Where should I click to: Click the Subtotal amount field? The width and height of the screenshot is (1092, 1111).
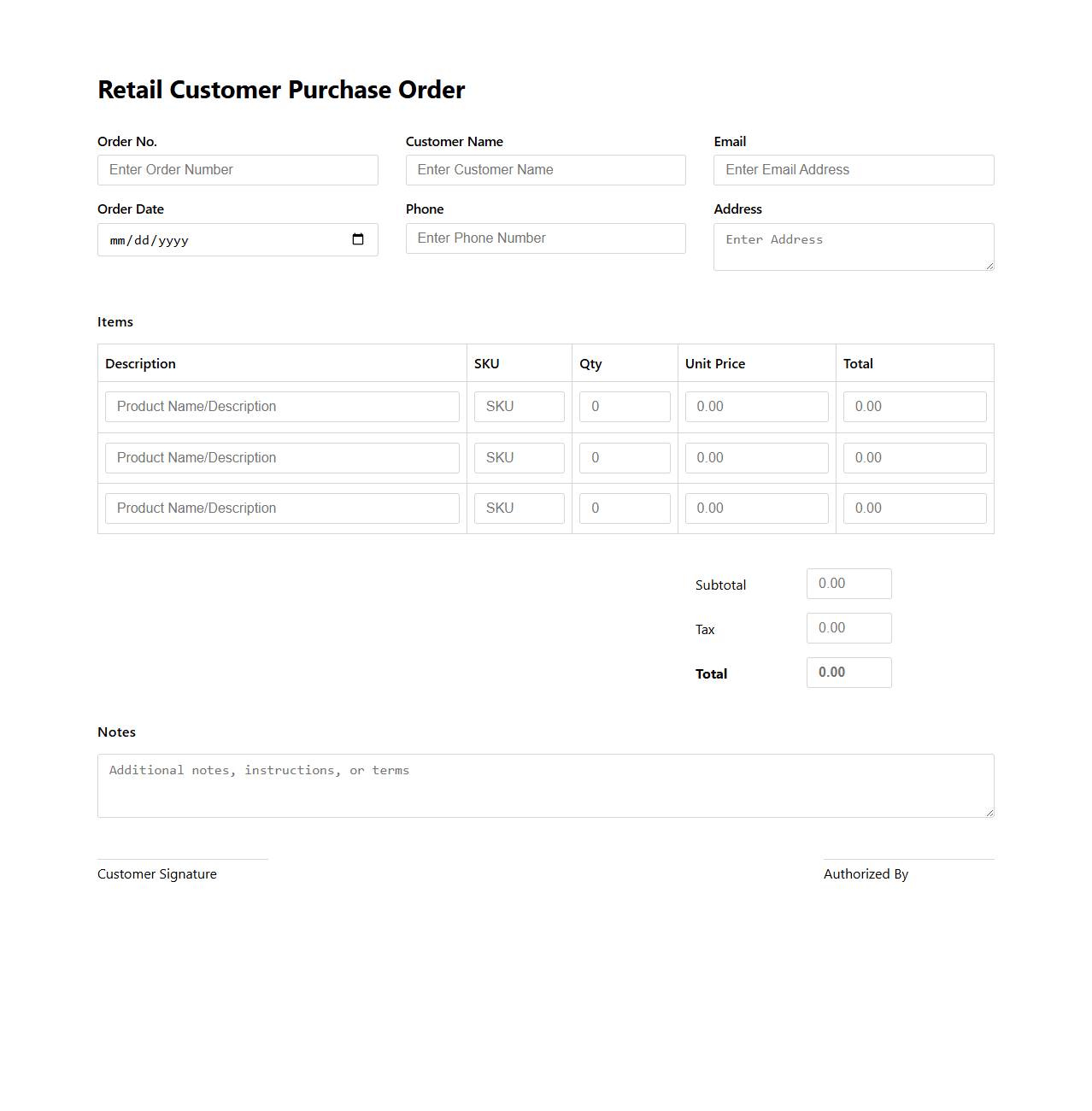pos(848,583)
